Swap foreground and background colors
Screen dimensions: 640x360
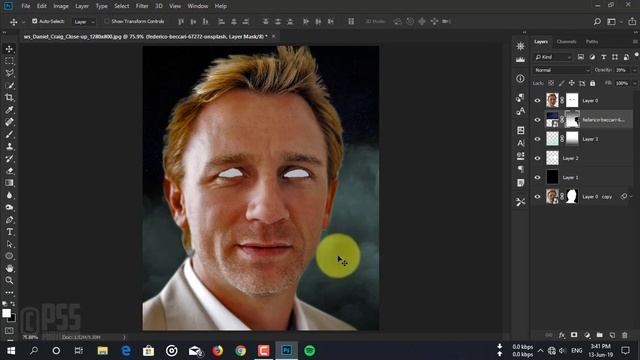coord(13,304)
